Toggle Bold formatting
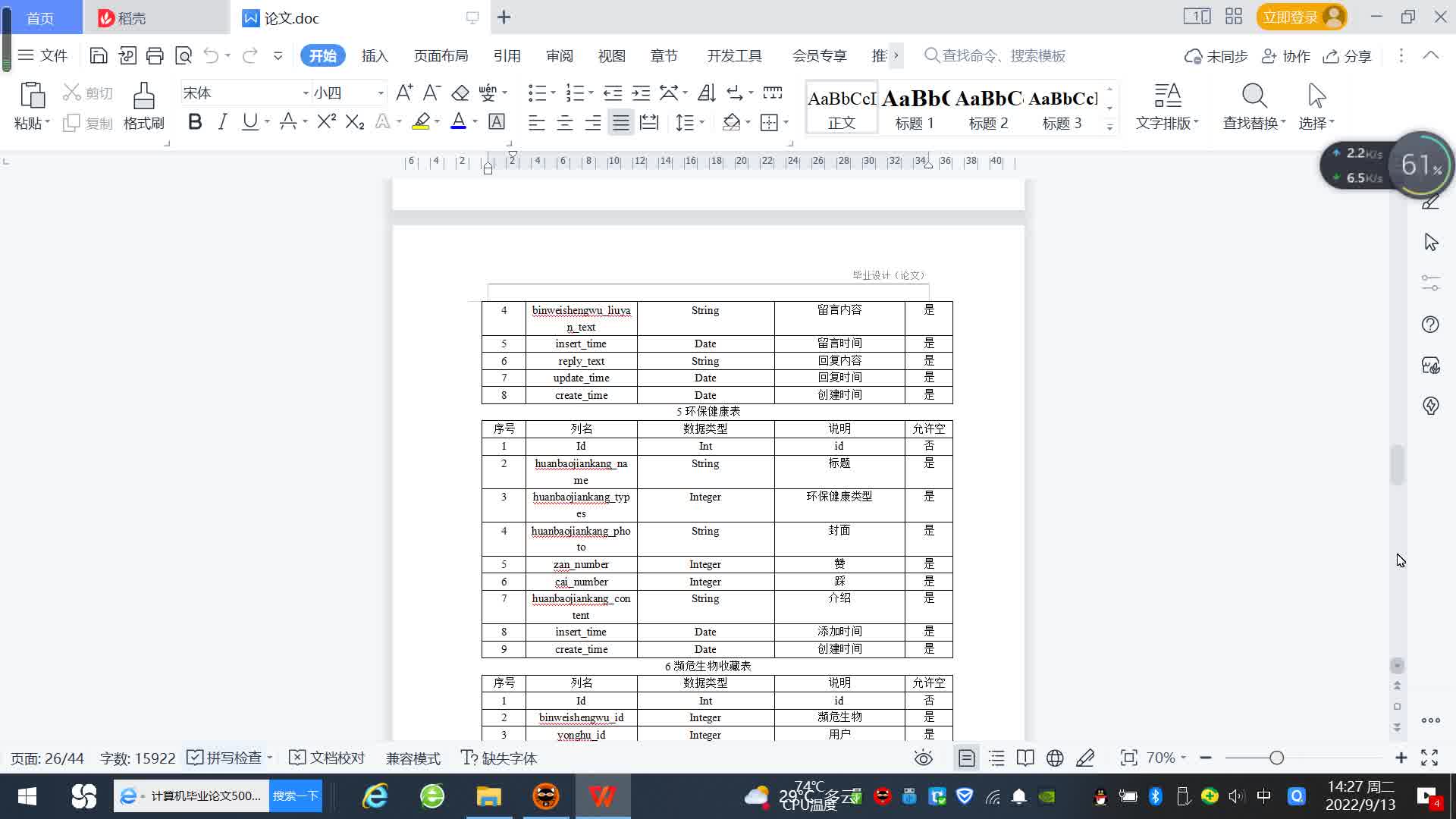 [x=195, y=121]
